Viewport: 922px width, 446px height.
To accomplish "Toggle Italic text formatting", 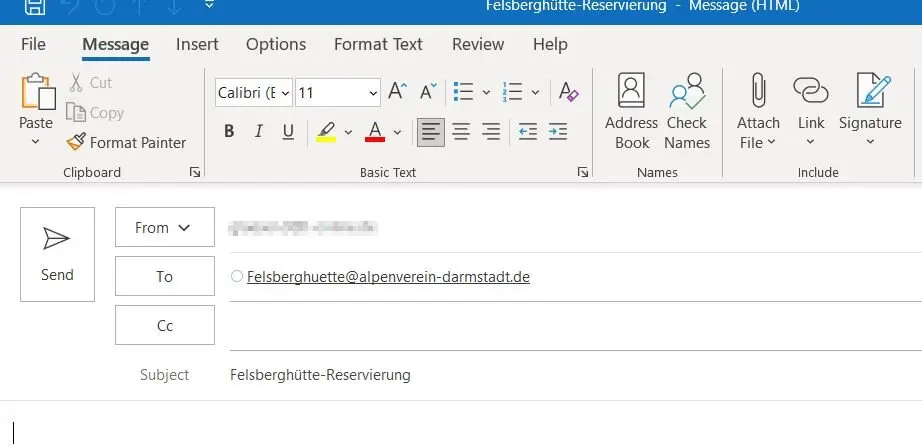I will (258, 131).
